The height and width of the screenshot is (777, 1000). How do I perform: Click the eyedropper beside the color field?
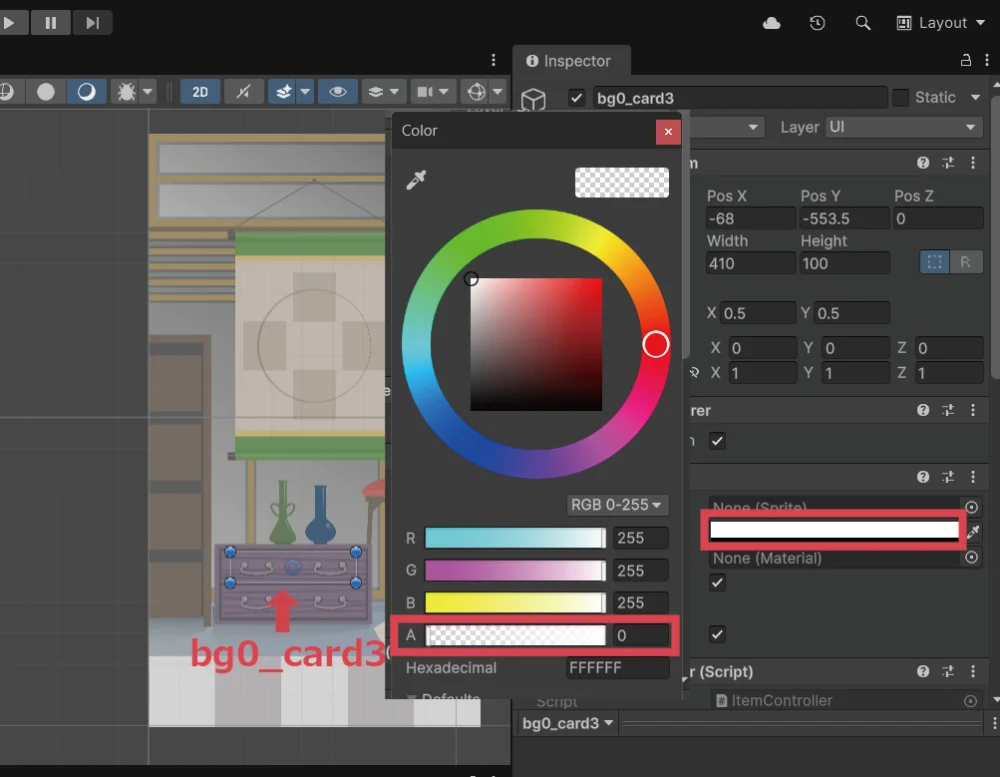coord(973,532)
